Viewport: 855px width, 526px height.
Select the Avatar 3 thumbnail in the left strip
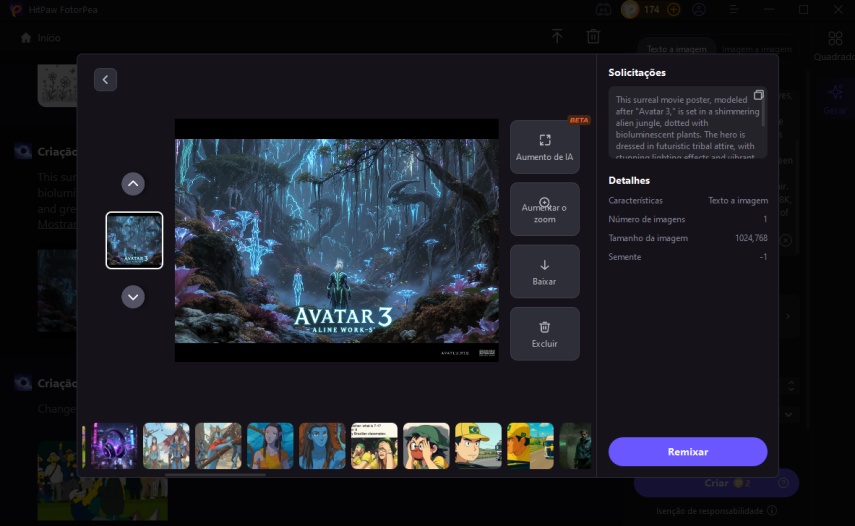coord(134,240)
